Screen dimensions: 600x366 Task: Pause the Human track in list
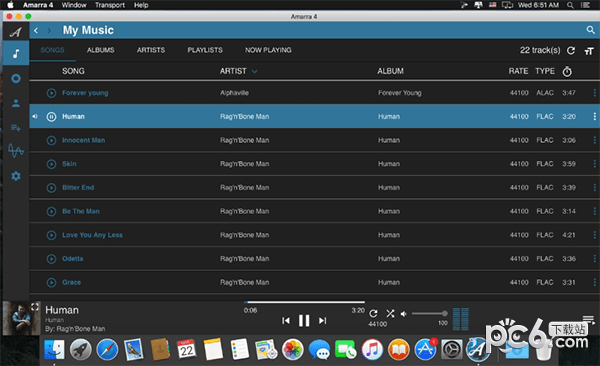(x=51, y=117)
